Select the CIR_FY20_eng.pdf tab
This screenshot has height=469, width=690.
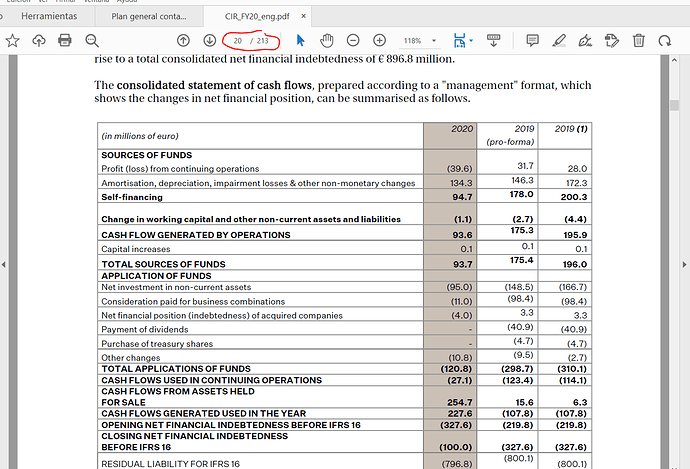257,16
